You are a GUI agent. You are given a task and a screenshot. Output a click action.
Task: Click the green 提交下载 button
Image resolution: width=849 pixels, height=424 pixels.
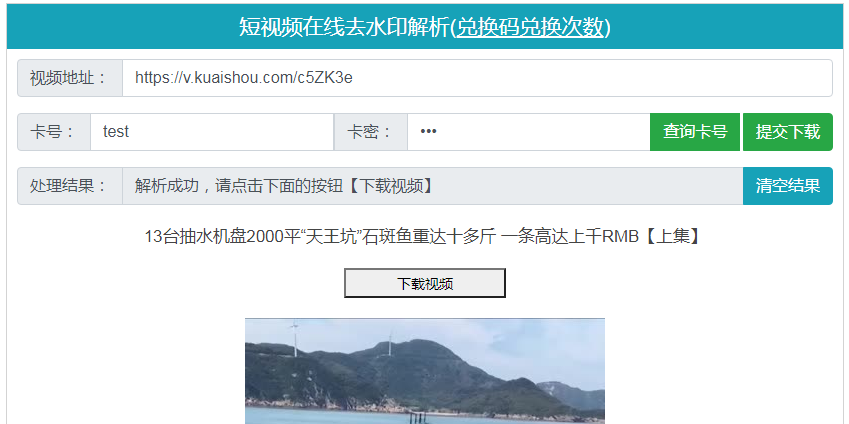pos(788,132)
